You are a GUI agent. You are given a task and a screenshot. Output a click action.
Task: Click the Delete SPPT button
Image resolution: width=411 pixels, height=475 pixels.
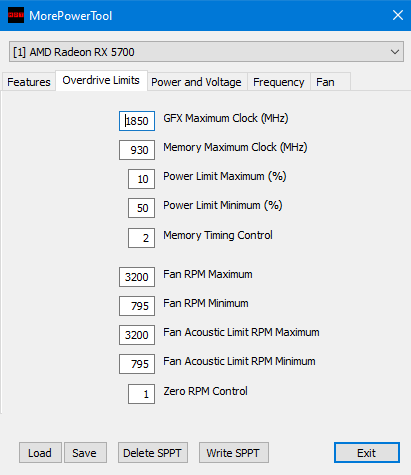point(153,453)
